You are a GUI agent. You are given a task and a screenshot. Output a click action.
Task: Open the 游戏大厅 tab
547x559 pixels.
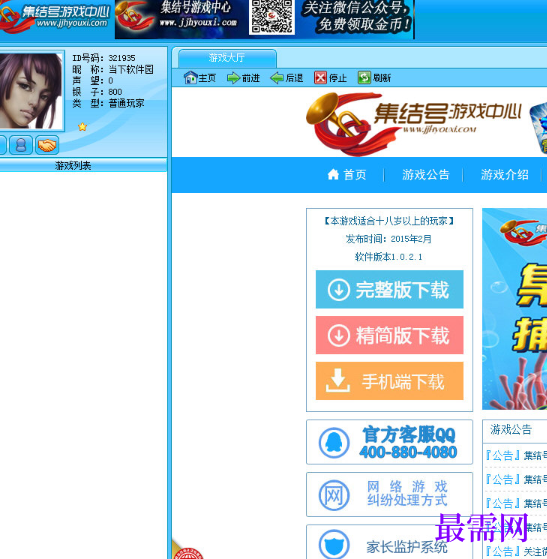(227, 58)
